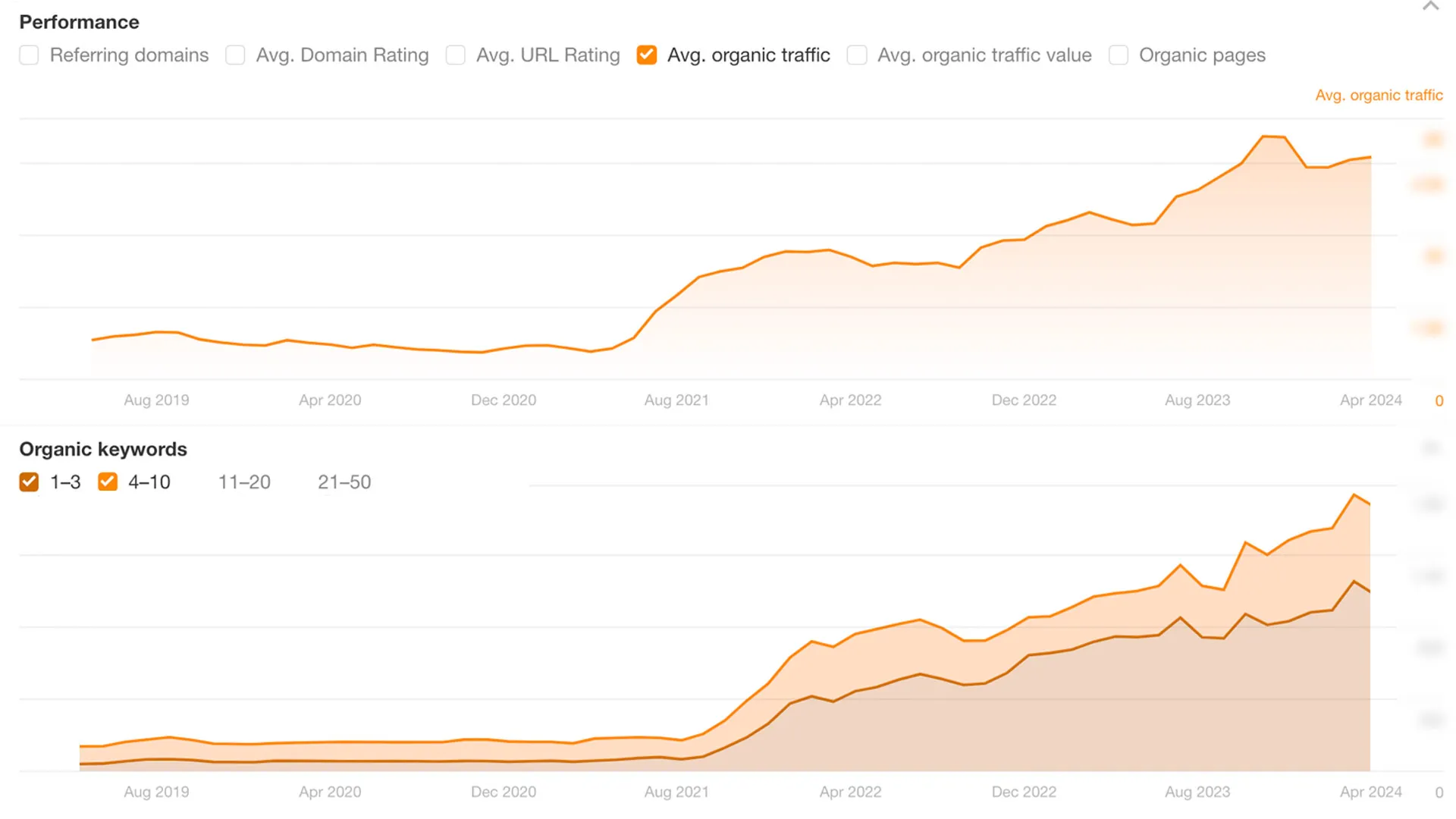Collapse the panel using the top-right chevron

click(1430, 6)
